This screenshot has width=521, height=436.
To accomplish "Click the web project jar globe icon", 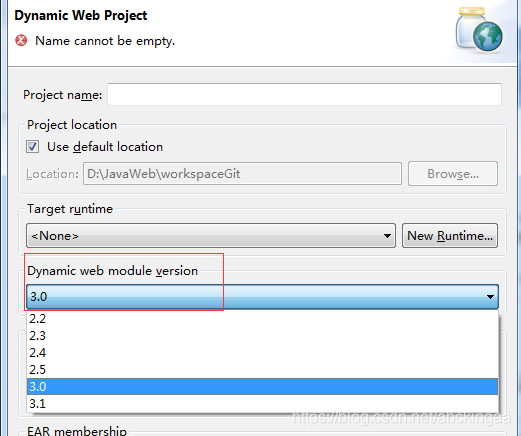I will [x=479, y=29].
